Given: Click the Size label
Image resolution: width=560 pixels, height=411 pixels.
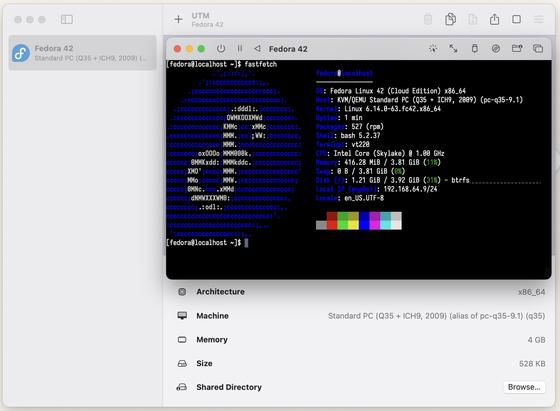Looking at the screenshot, I should tap(204, 364).
